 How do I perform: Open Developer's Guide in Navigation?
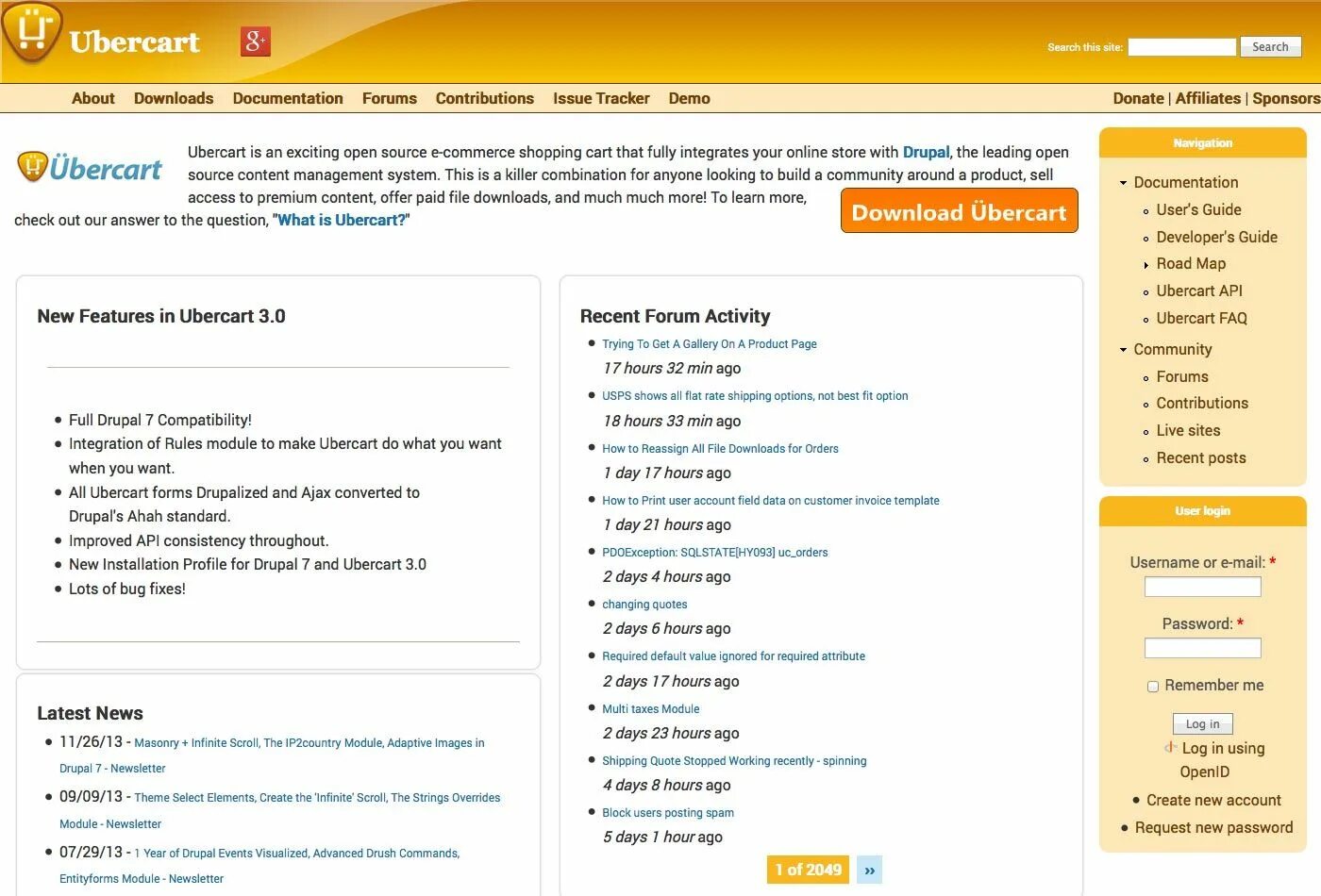[x=1217, y=237]
